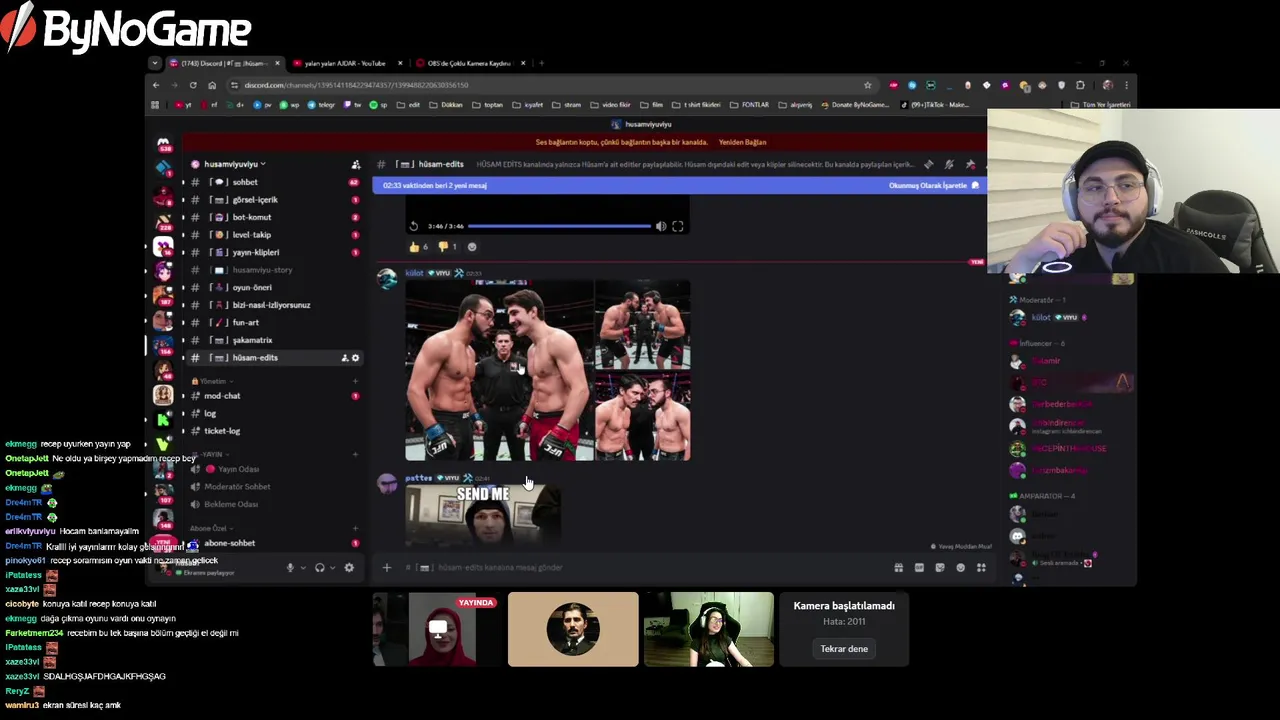Open Tüm Yer İşaretleri bookmarks folder

tap(1100, 105)
